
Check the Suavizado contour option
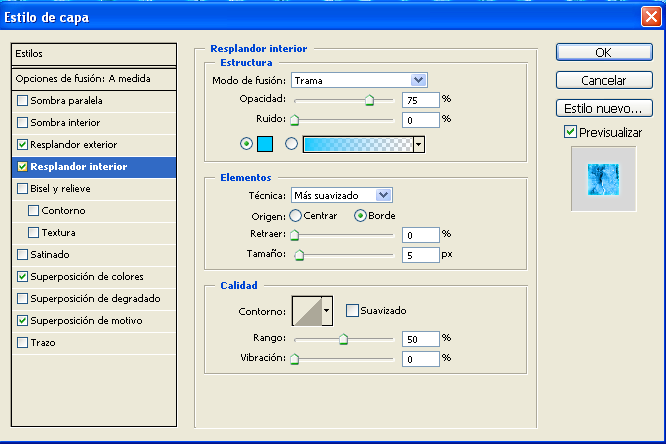pyautogui.click(x=352, y=311)
